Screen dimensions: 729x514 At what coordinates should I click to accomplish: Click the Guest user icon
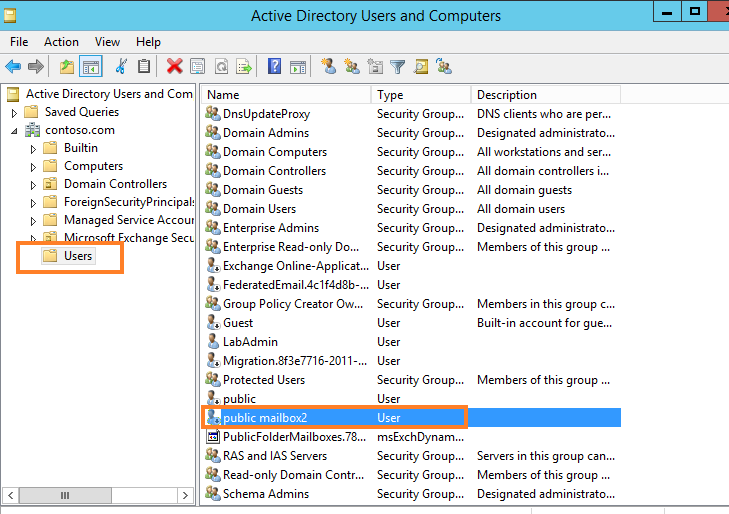coord(213,323)
